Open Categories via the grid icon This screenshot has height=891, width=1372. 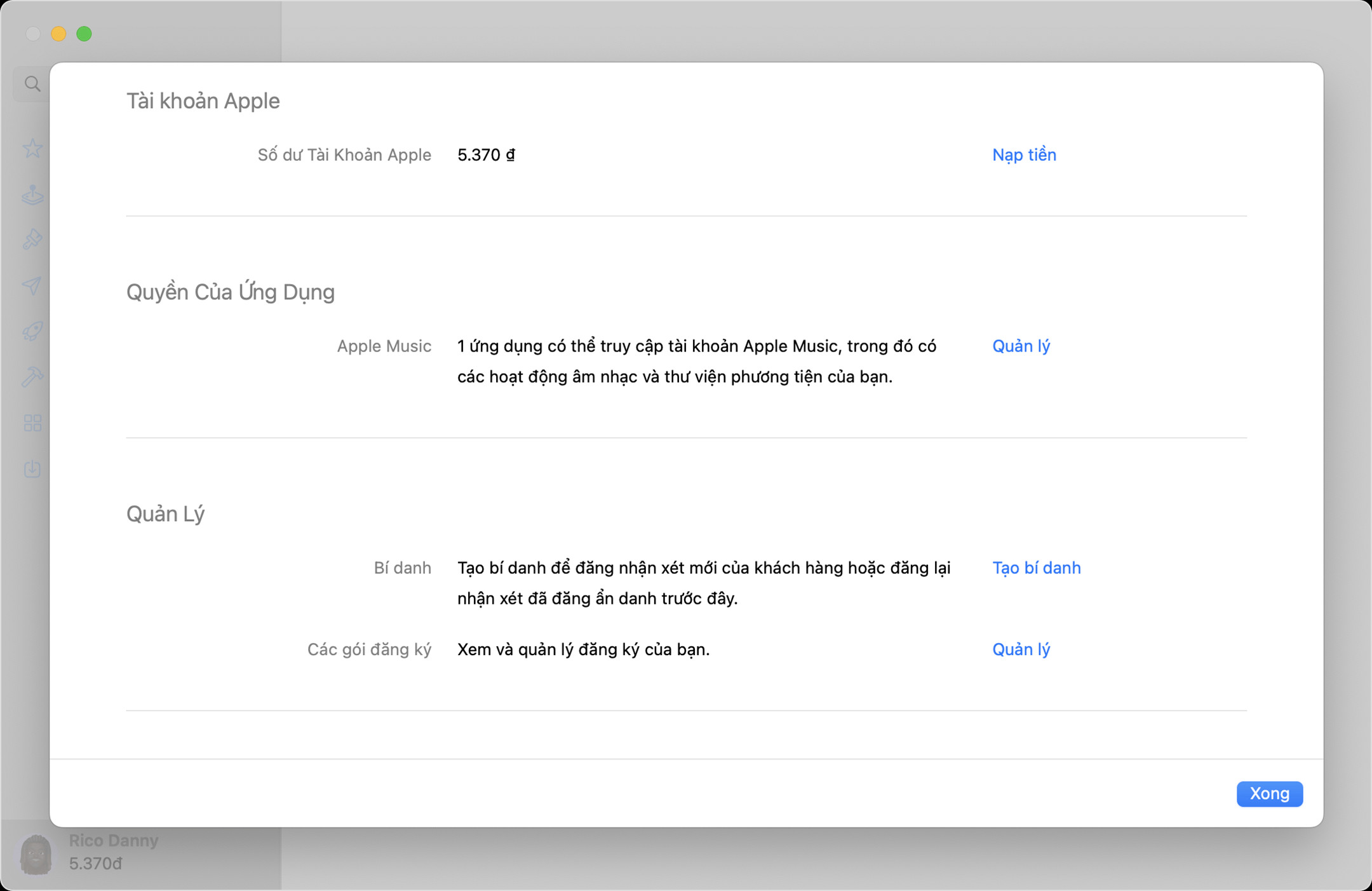pos(32,423)
